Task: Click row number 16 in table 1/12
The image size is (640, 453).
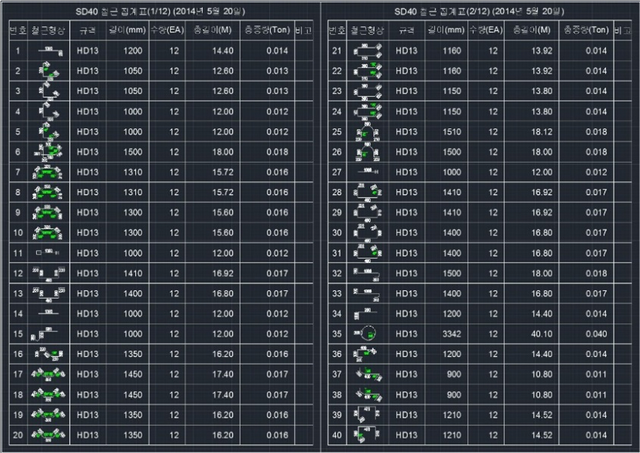Action: tap(18, 354)
